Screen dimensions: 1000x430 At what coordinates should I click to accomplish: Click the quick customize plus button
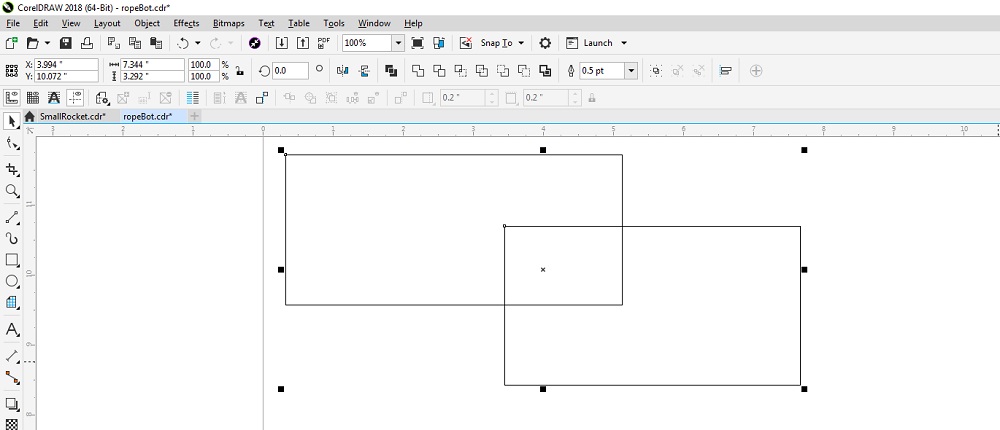(x=756, y=71)
